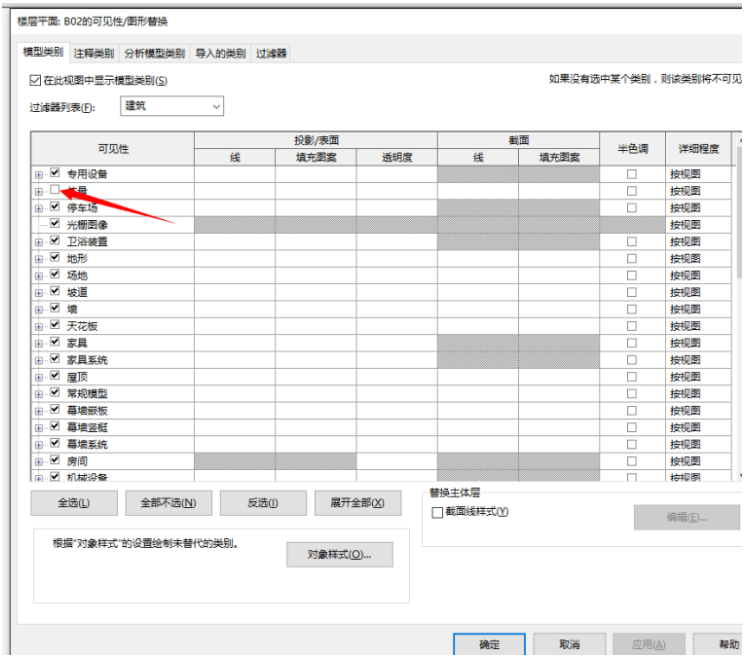Expand the 天花板 category node
The image size is (750, 661).
coord(39,327)
